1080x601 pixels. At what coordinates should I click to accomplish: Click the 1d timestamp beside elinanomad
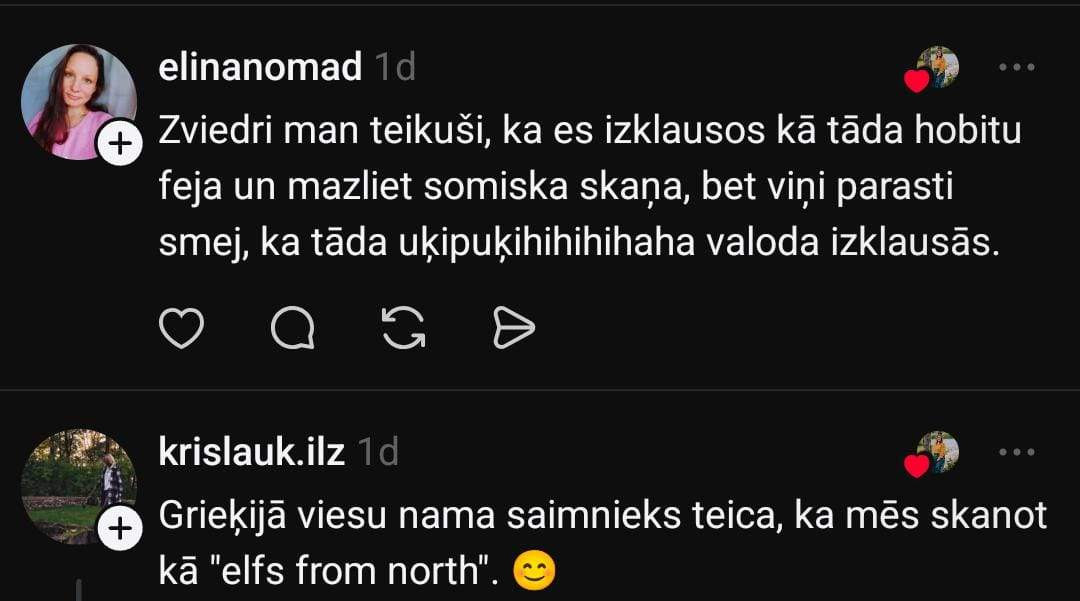(x=395, y=68)
